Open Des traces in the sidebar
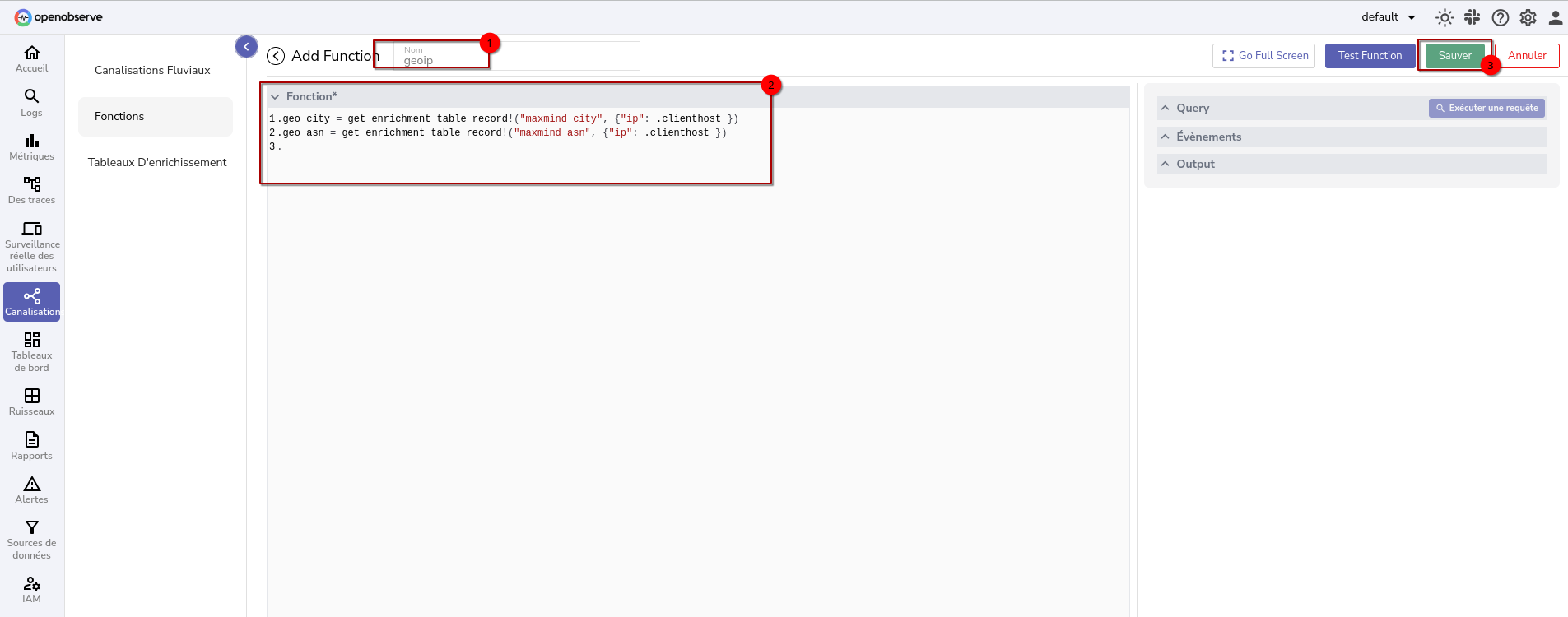The height and width of the screenshot is (617, 1568). click(31, 190)
